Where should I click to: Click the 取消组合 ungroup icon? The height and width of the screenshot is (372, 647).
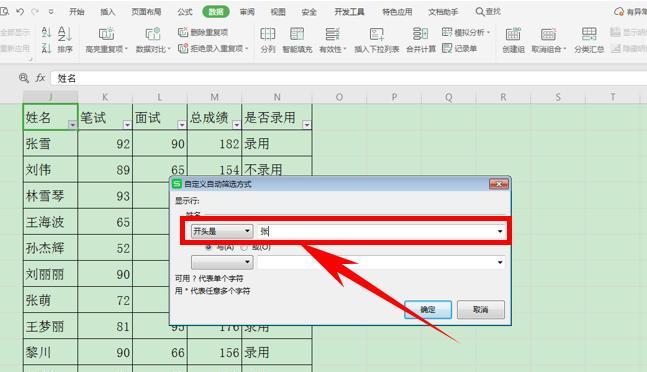pos(548,34)
